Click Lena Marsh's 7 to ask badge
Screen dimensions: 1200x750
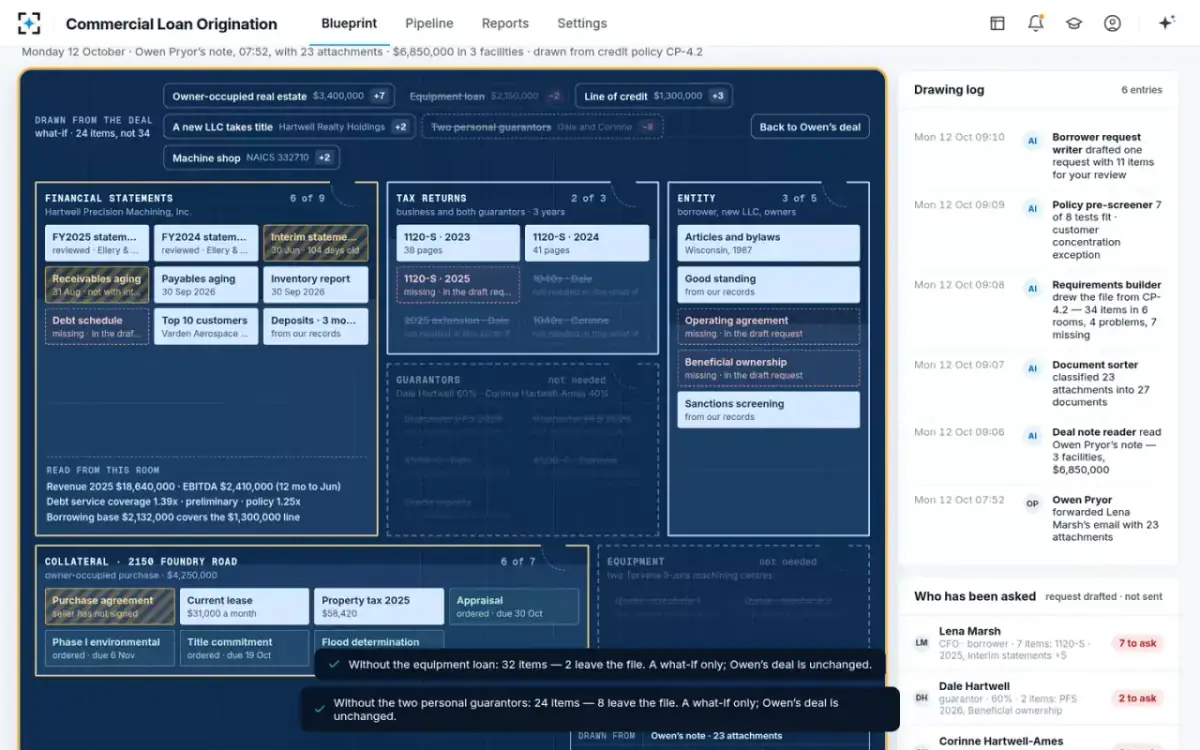pyautogui.click(x=1137, y=643)
